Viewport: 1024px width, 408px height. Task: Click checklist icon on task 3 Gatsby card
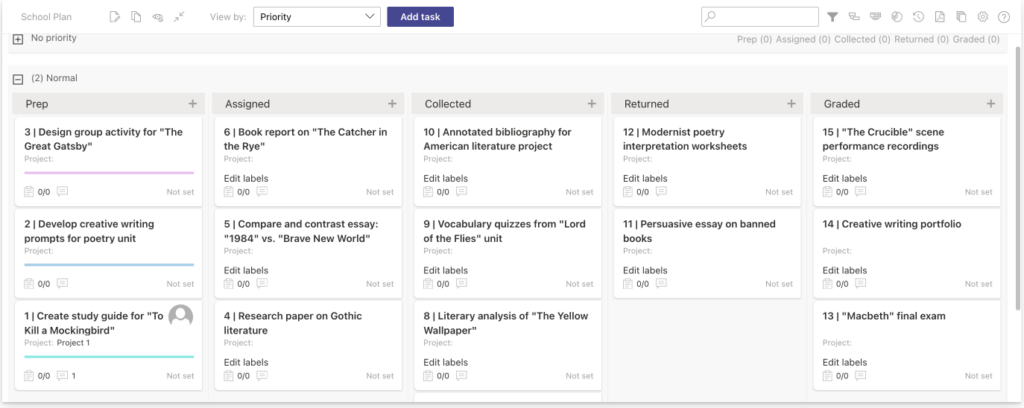click(29, 191)
